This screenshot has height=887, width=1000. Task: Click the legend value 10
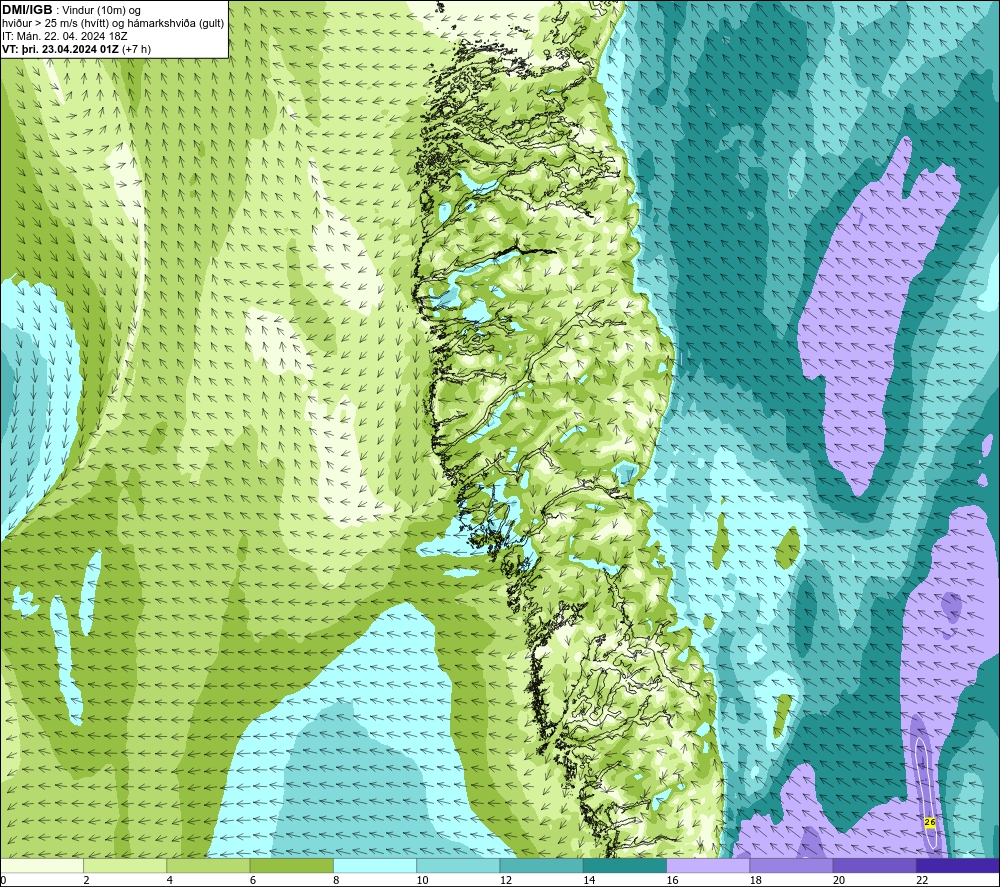[x=422, y=880]
